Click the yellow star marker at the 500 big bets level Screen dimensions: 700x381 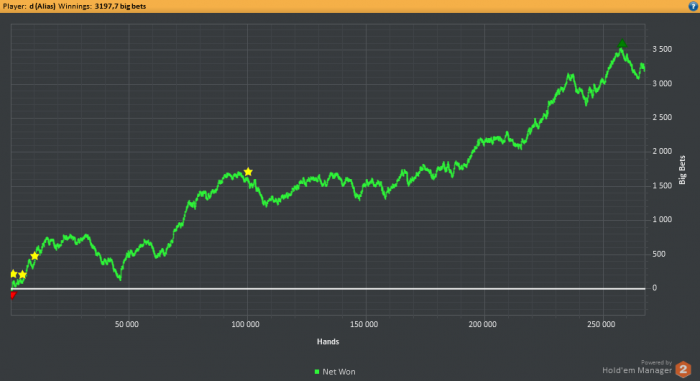coord(35,256)
